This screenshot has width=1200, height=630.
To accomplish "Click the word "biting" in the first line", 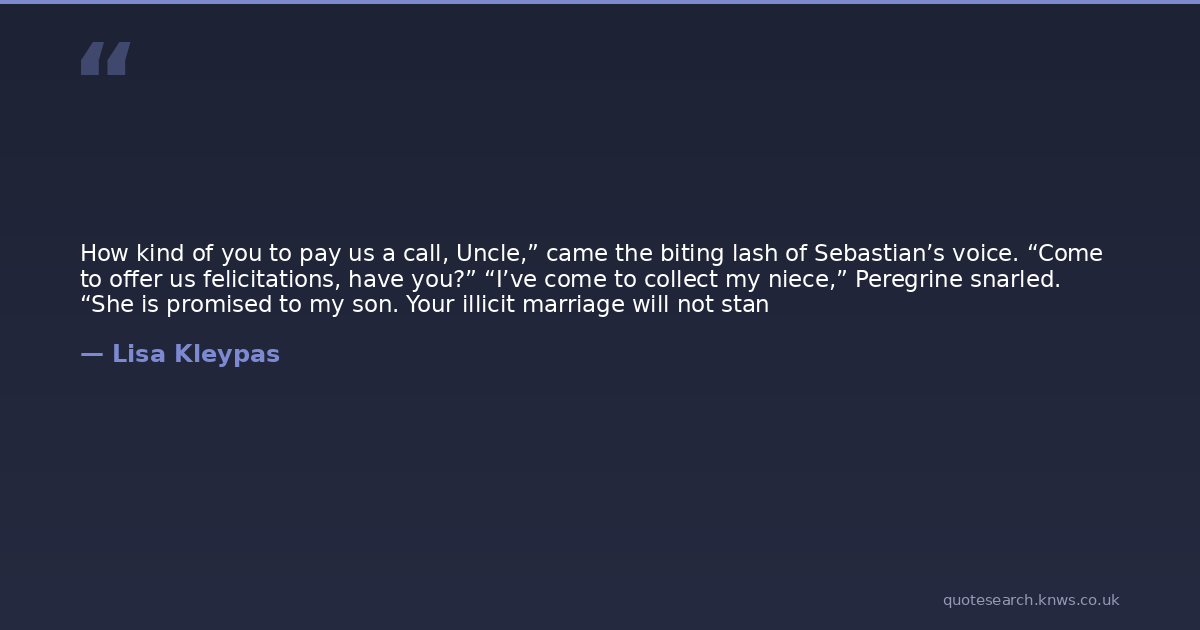I will (x=692, y=254).
